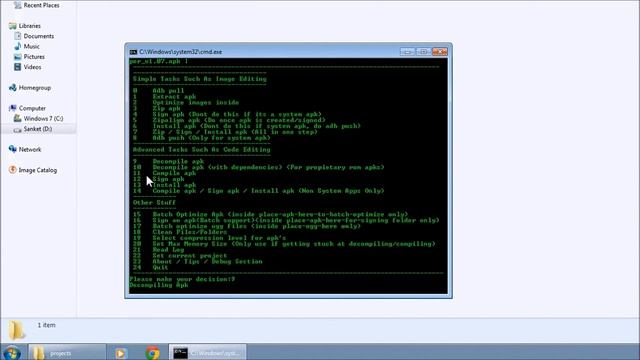Click the Libraries icon in the sidebar
Viewport: 640px width, 360px height.
coord(13,26)
